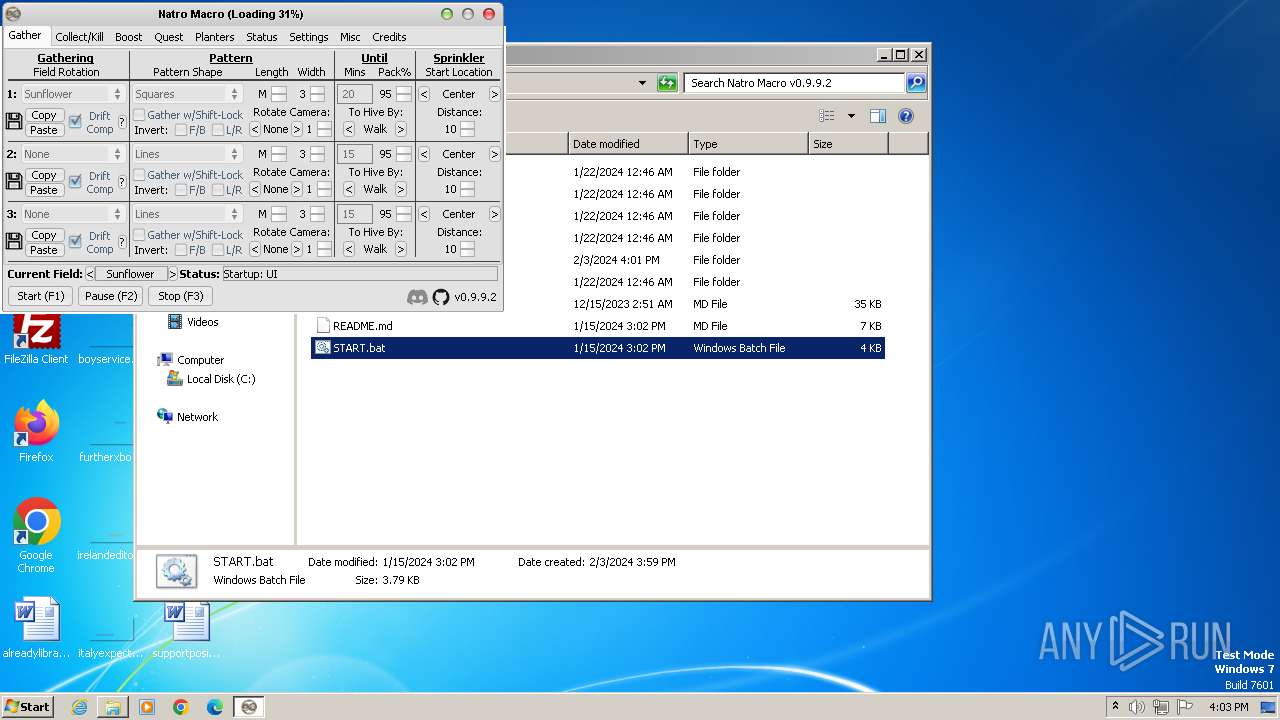Check Invert L/R for field 1

[x=218, y=130]
